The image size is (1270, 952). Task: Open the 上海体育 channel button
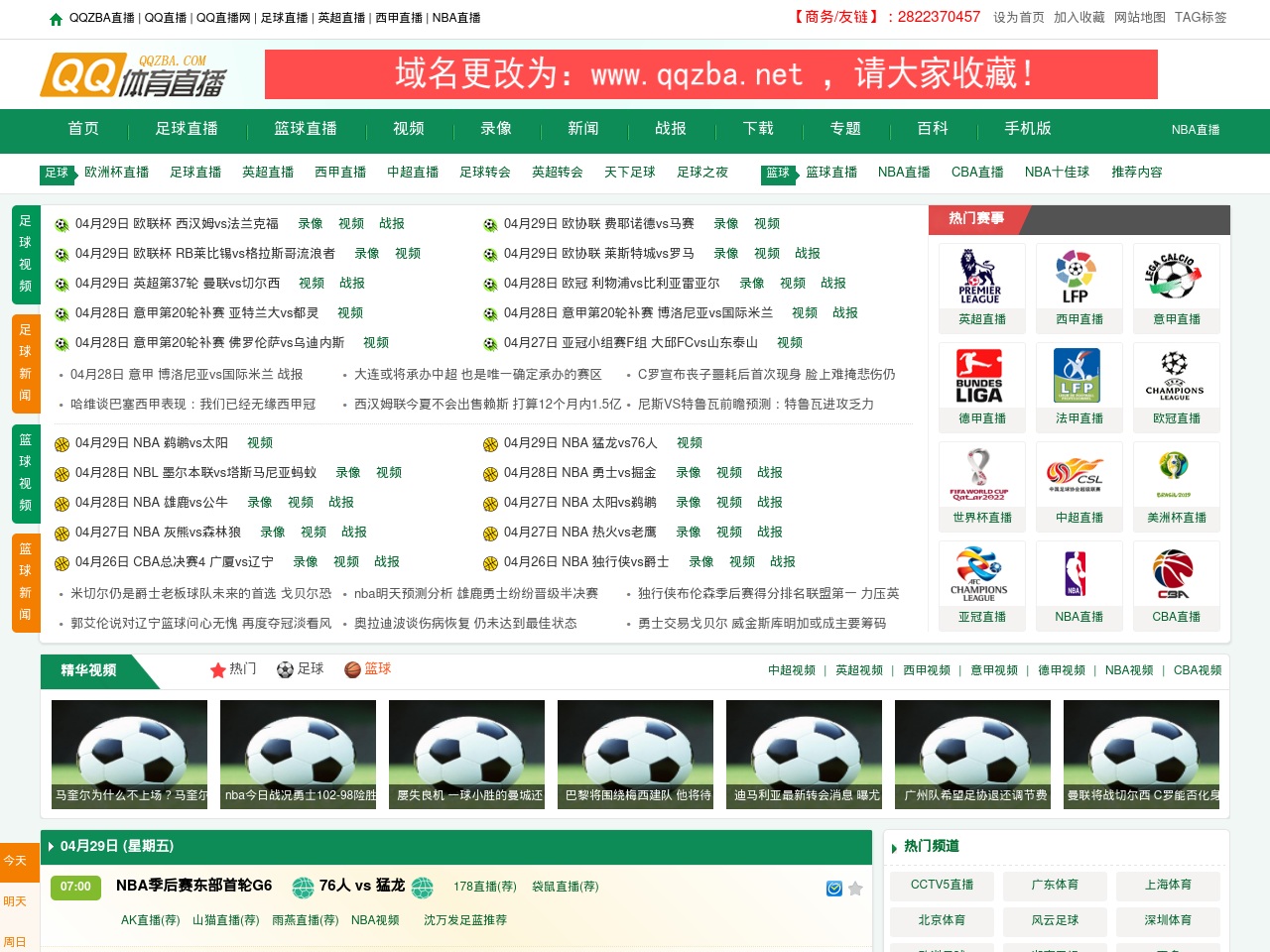pos(1168,885)
